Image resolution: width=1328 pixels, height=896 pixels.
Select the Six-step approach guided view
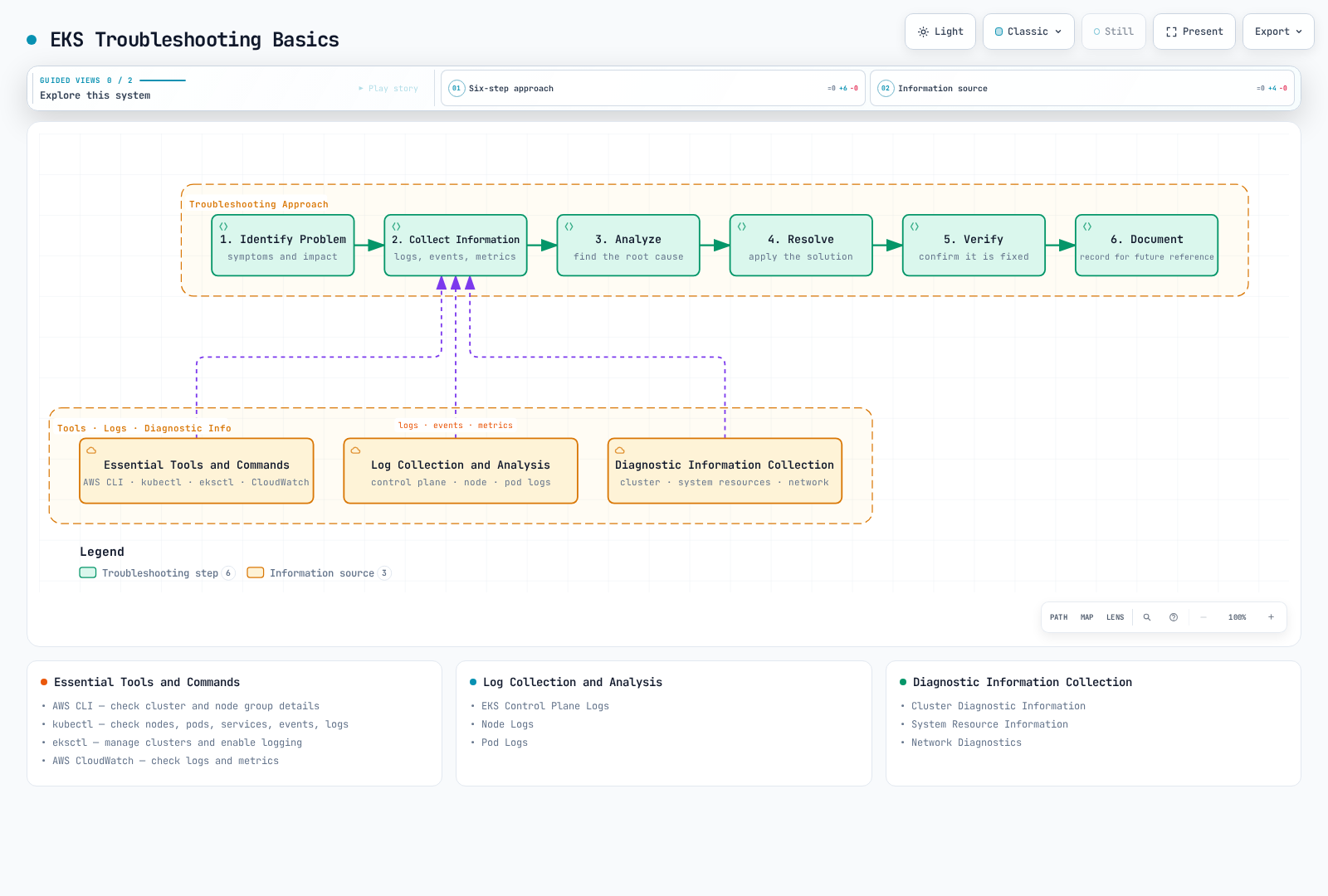point(653,88)
